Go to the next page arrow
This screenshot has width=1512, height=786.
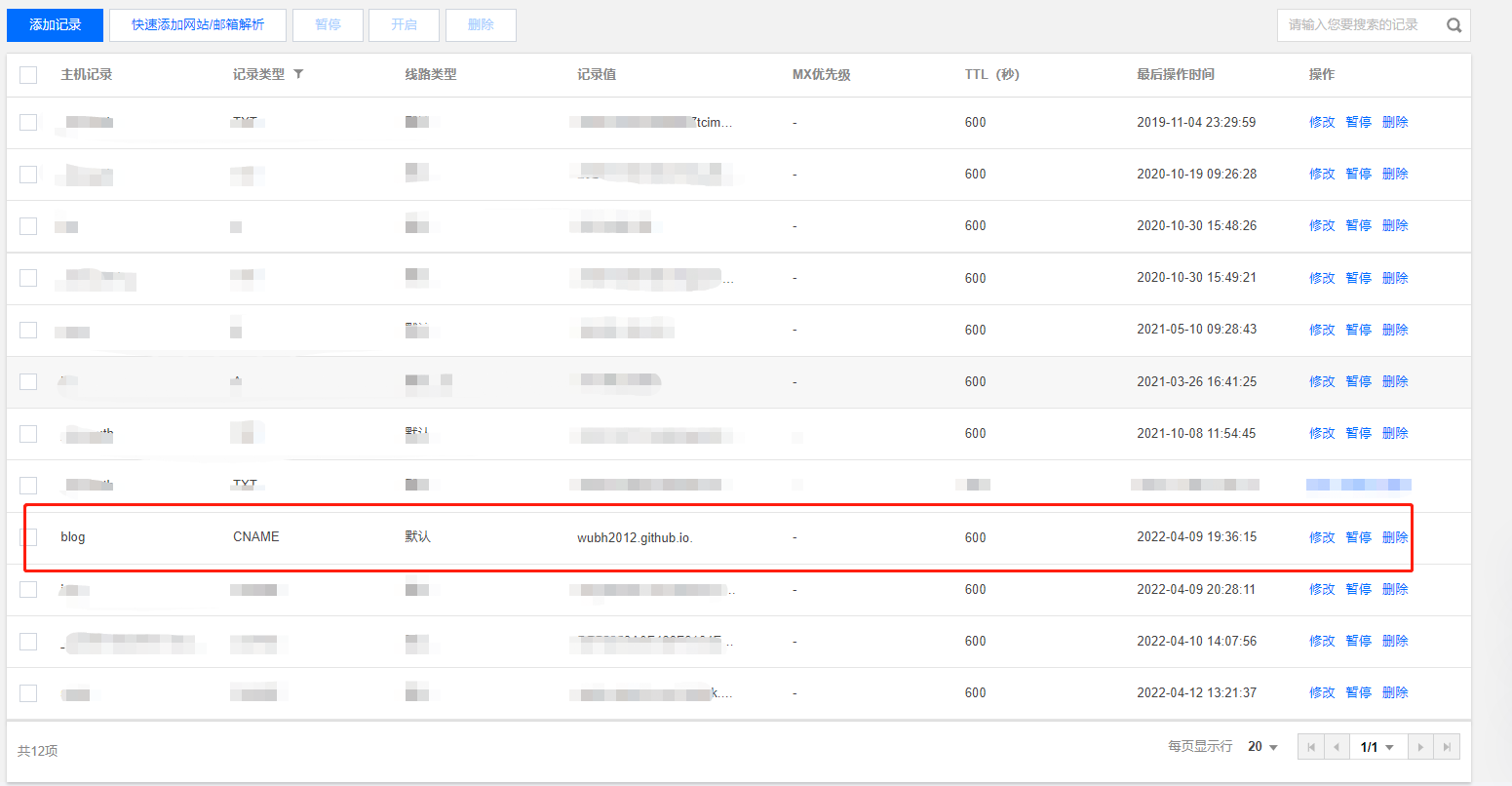pyautogui.click(x=1420, y=747)
